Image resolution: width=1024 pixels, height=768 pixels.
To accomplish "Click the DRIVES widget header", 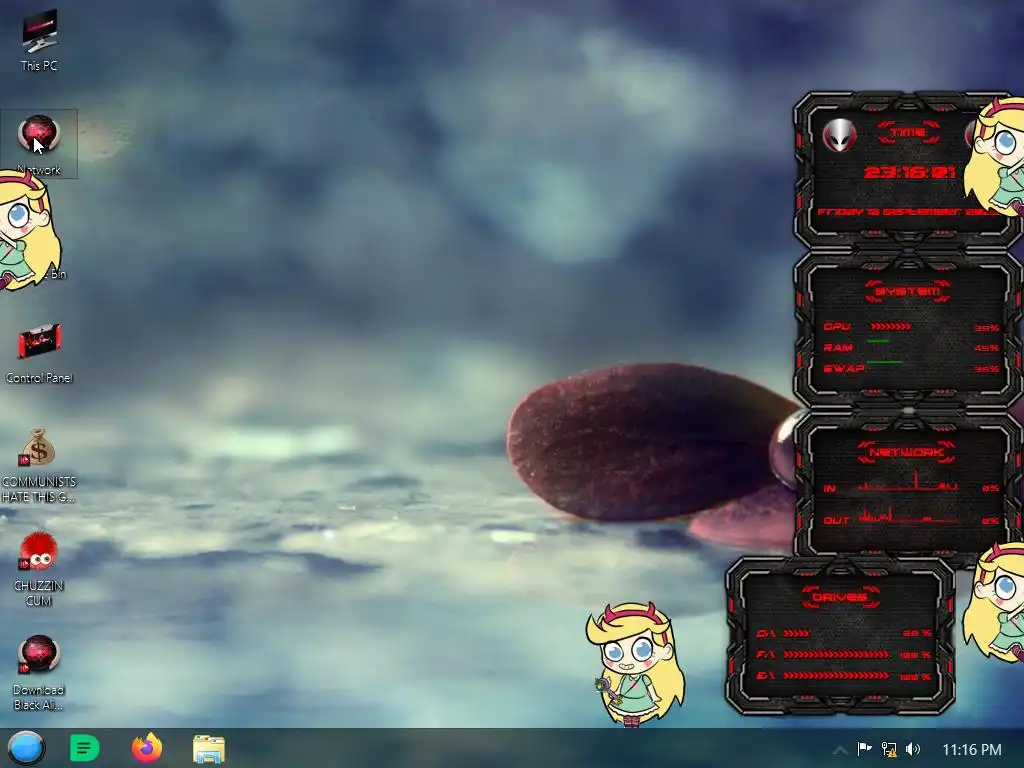I will pyautogui.click(x=839, y=597).
